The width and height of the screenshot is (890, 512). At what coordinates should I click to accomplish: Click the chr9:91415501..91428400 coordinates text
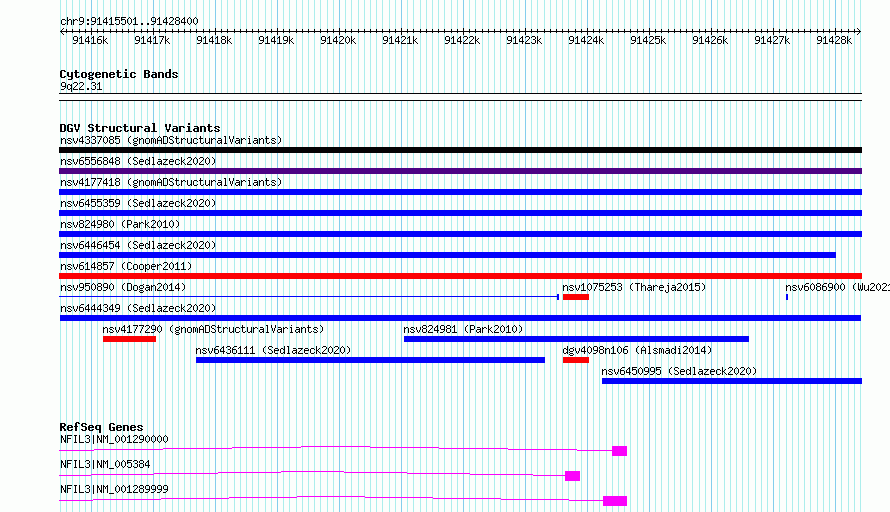129,21
